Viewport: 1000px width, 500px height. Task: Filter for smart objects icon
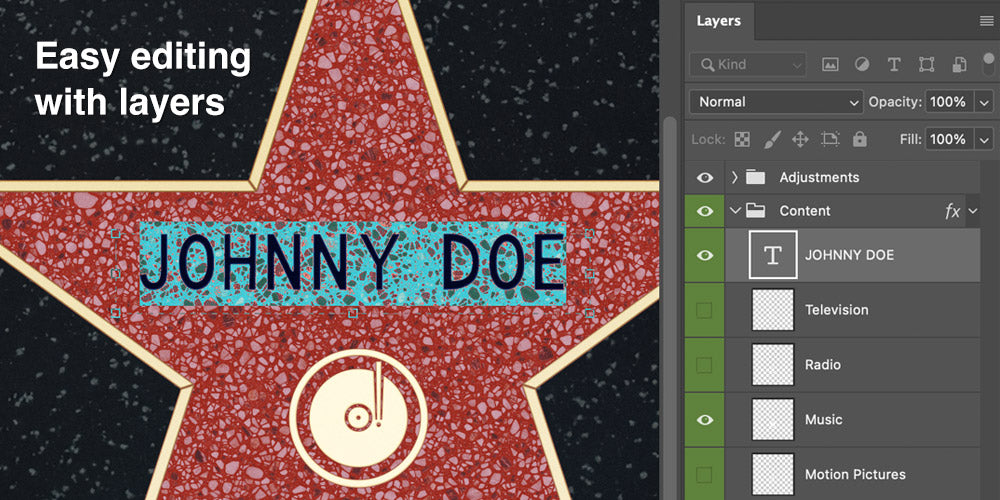959,64
